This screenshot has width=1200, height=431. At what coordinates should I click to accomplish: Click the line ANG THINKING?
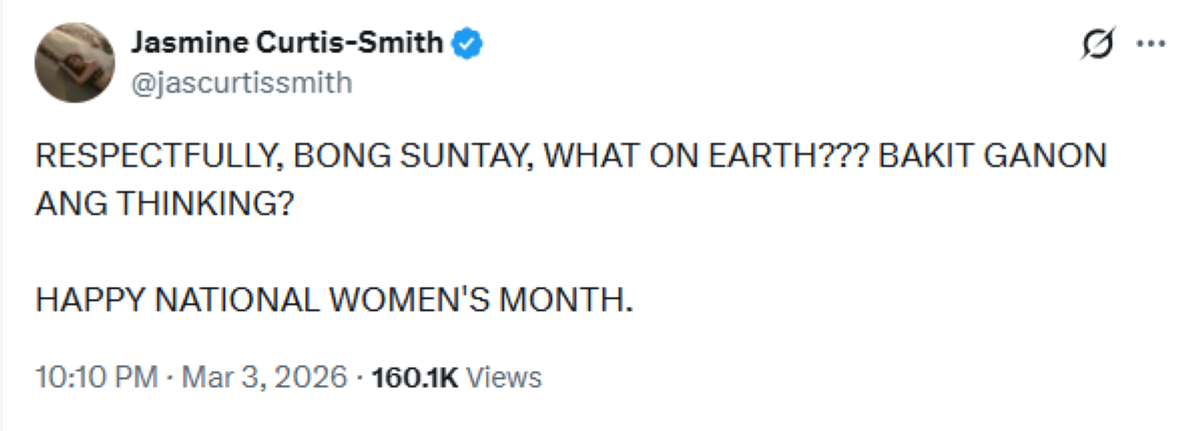164,201
